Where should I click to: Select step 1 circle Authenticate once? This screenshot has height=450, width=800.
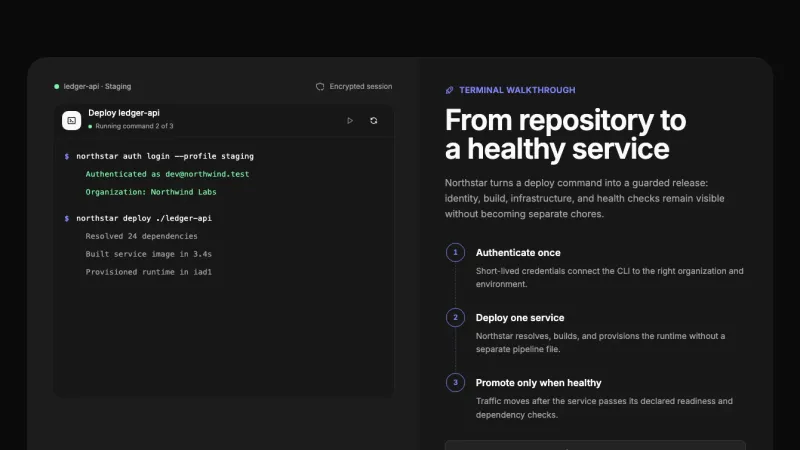coord(456,253)
